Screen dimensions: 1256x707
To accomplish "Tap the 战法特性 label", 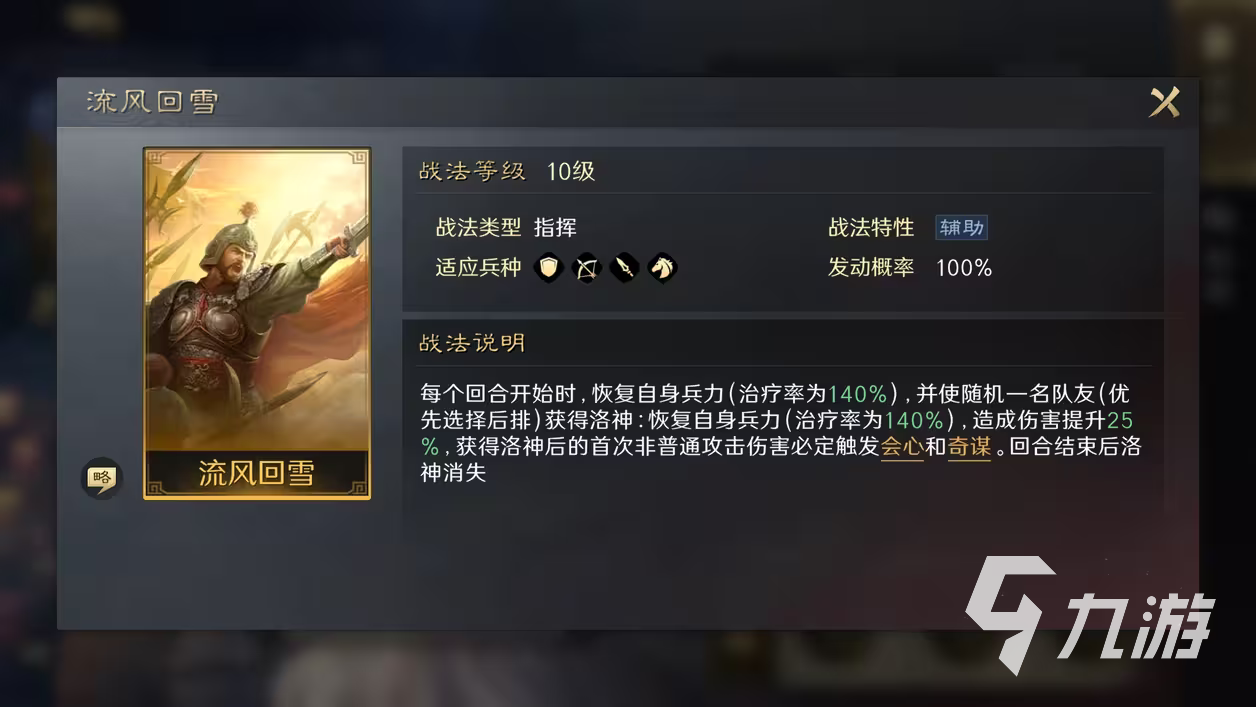I will pyautogui.click(x=871, y=228).
